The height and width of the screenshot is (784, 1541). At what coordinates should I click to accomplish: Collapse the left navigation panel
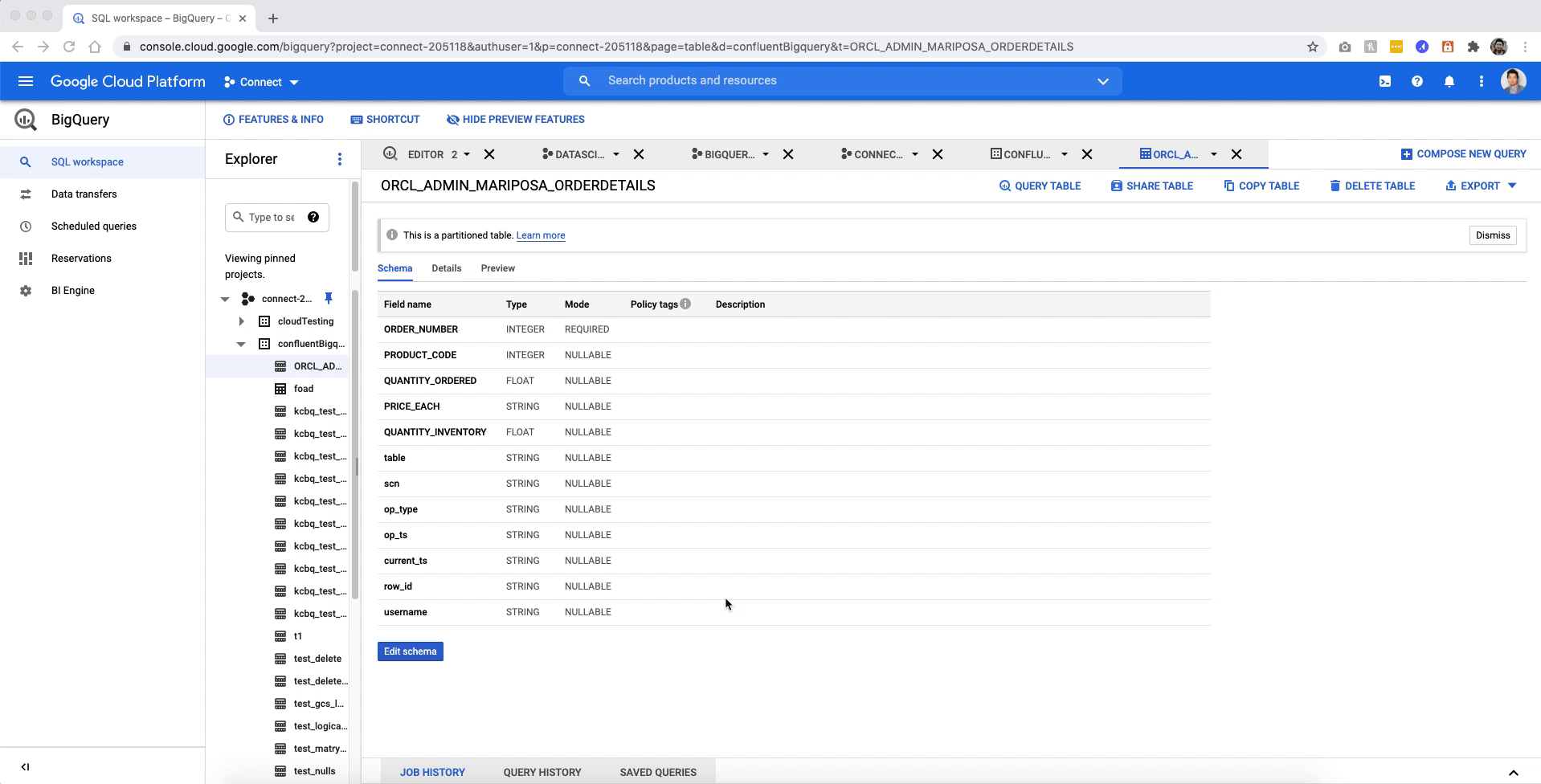pos(26,766)
